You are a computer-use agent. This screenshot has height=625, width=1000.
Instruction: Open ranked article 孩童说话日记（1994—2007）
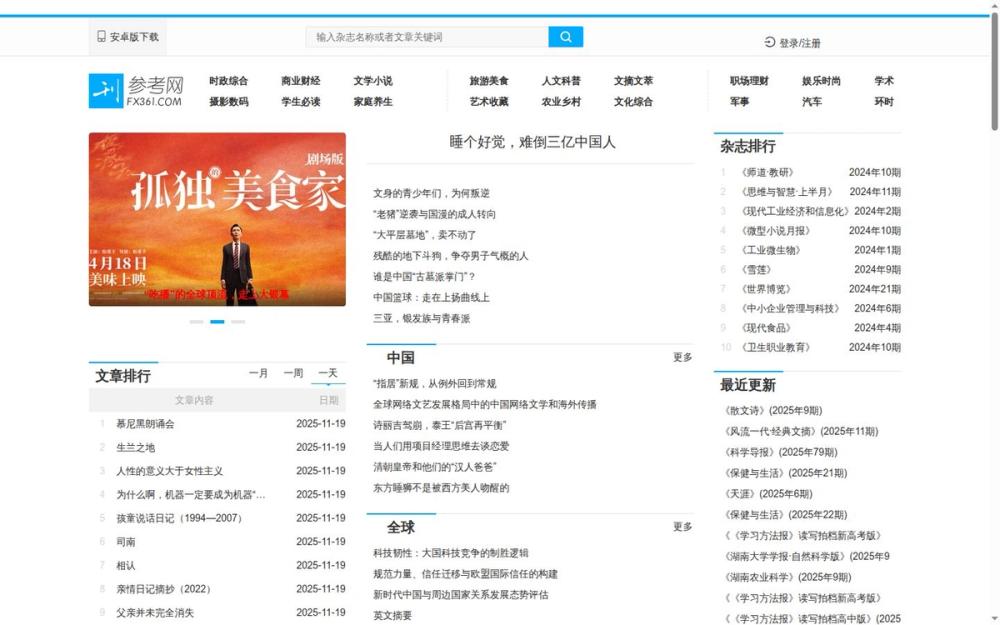(181, 518)
